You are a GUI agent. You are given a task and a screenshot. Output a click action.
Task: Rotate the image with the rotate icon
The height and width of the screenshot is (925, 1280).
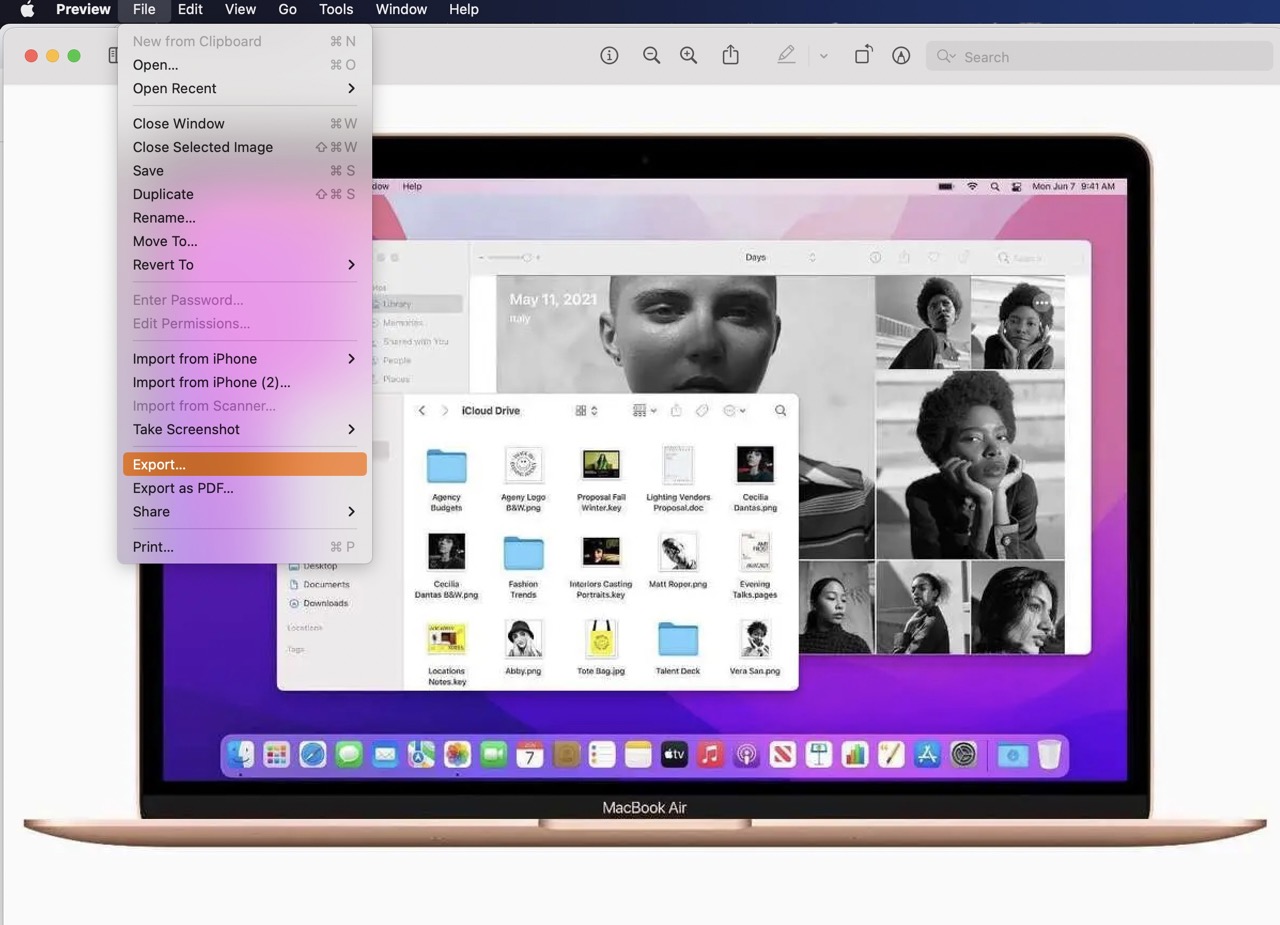[x=862, y=56]
